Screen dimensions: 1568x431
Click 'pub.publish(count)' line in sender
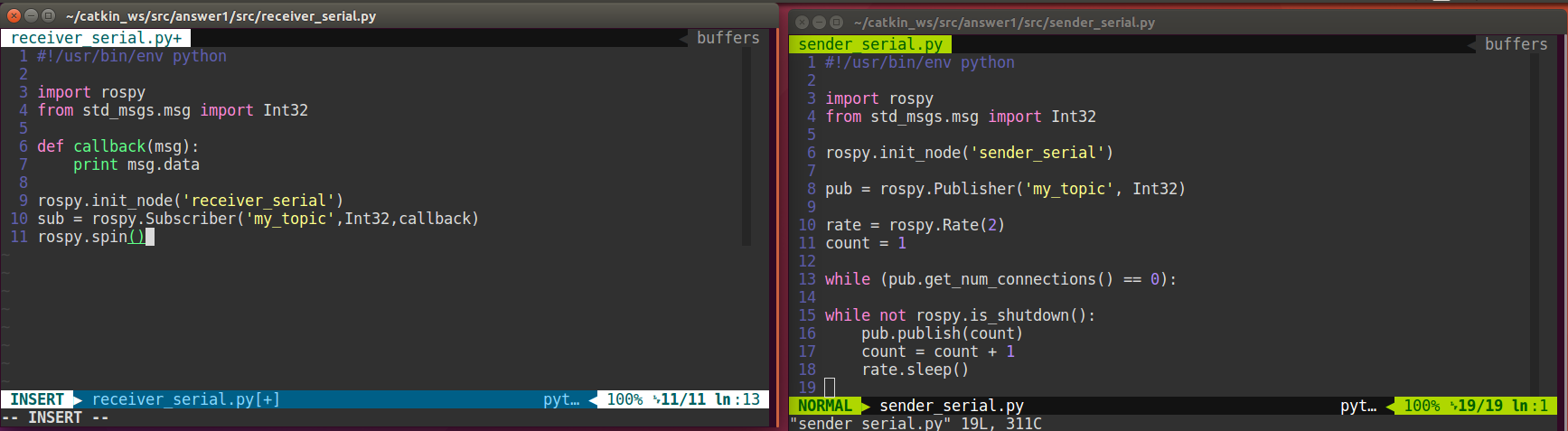[943, 333]
